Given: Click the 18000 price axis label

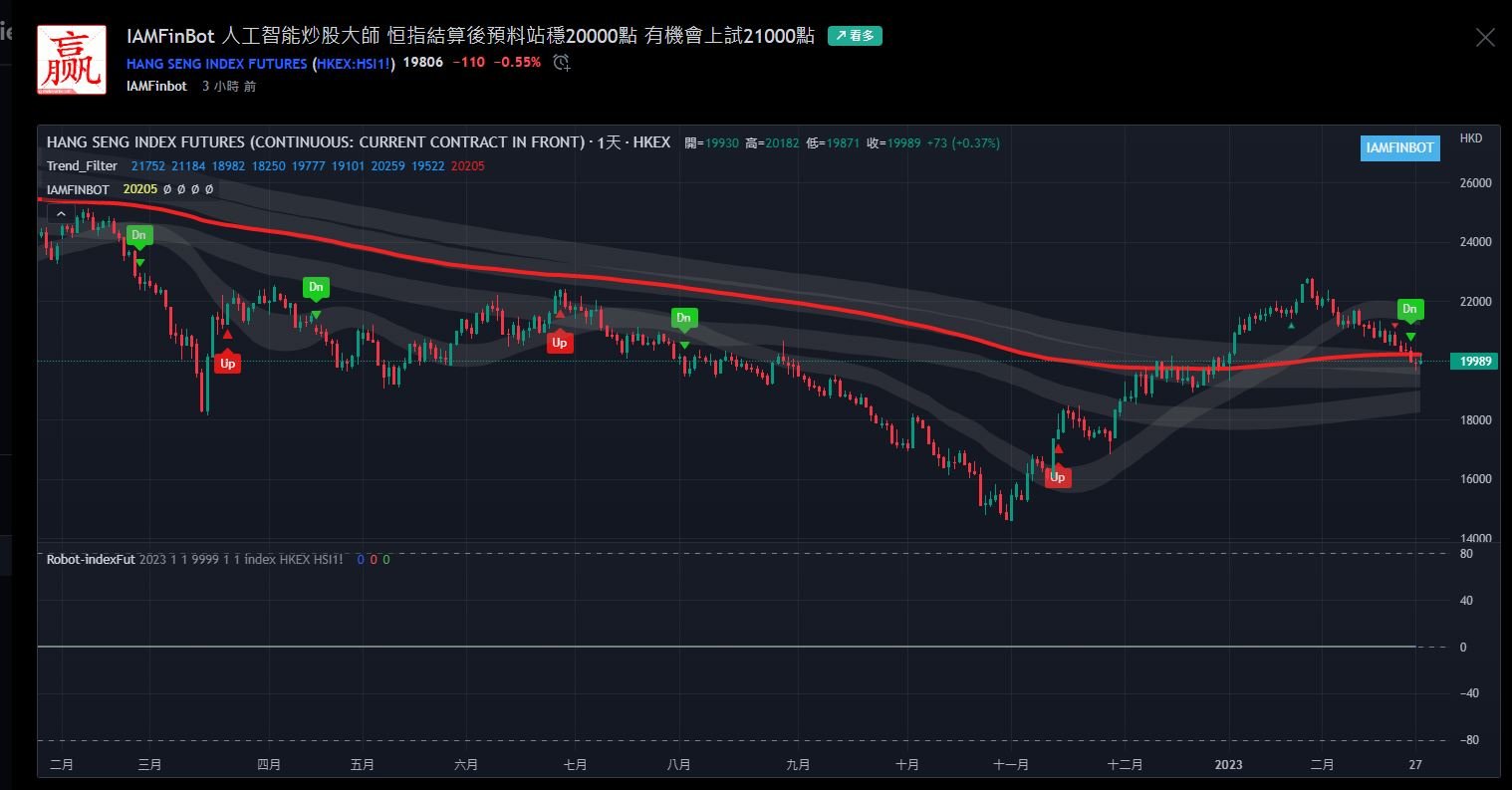Looking at the screenshot, I should (1475, 420).
